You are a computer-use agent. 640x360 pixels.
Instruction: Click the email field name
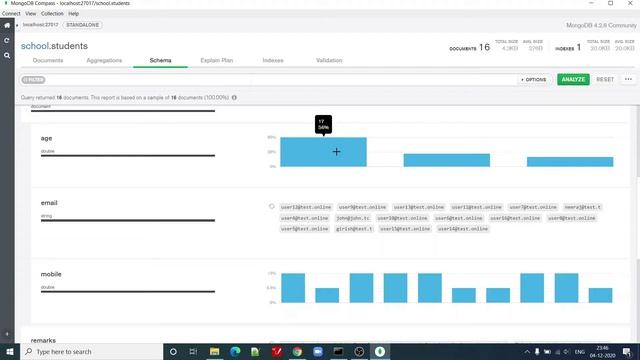[x=49, y=203]
